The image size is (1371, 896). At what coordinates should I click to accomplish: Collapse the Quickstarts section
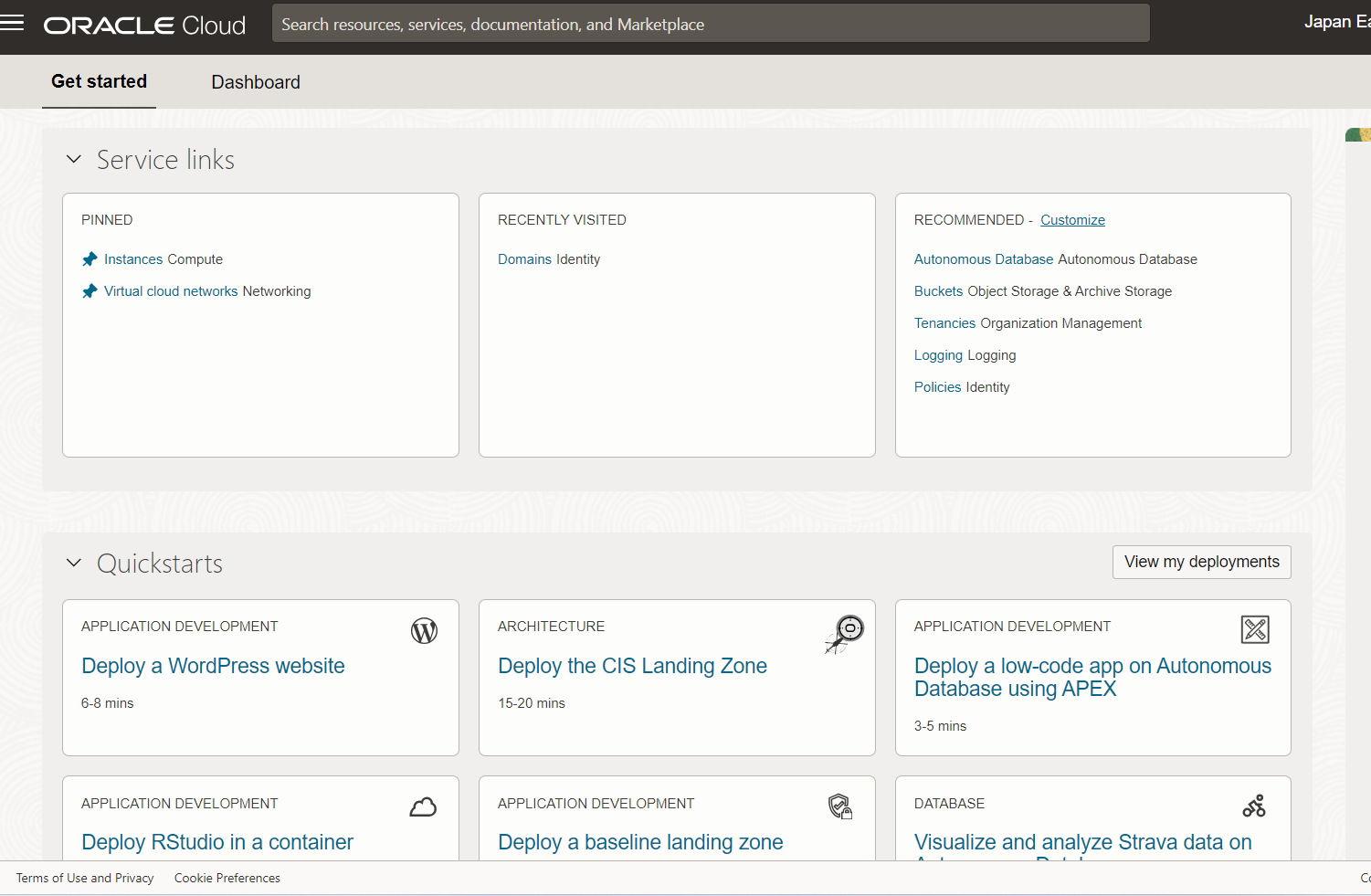coord(74,564)
